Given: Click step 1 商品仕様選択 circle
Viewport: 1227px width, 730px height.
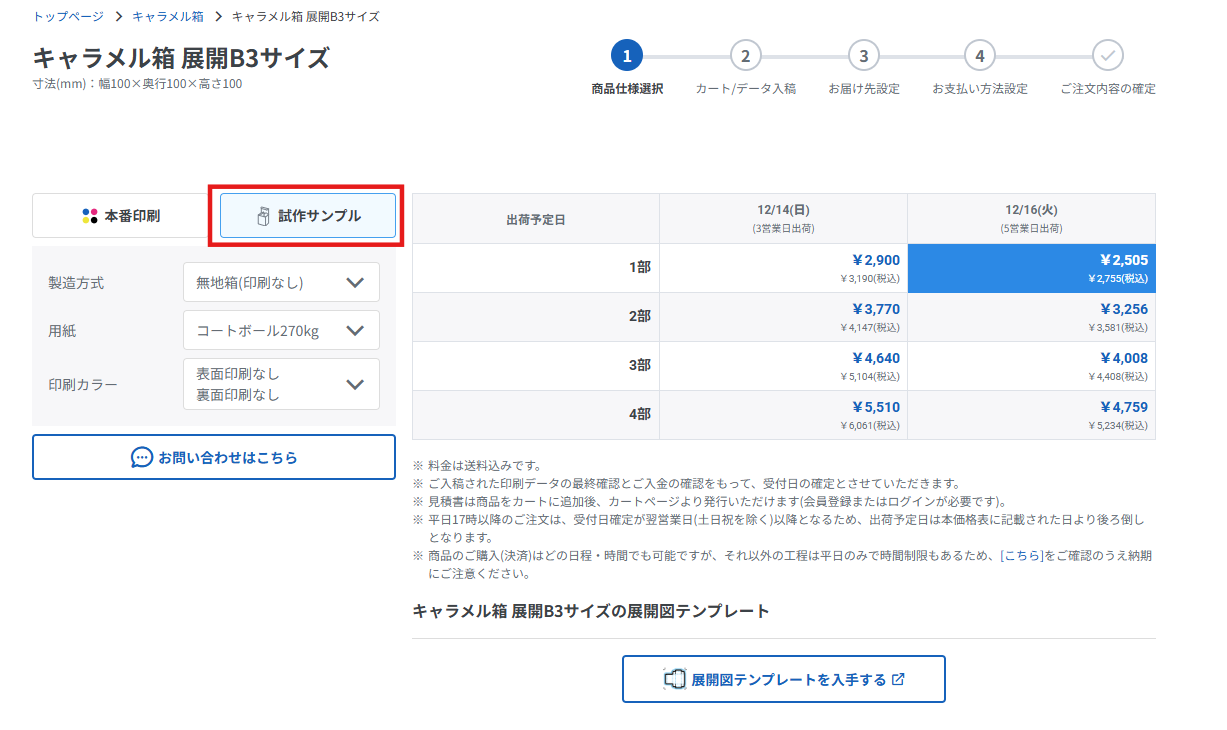Looking at the screenshot, I should [x=626, y=56].
